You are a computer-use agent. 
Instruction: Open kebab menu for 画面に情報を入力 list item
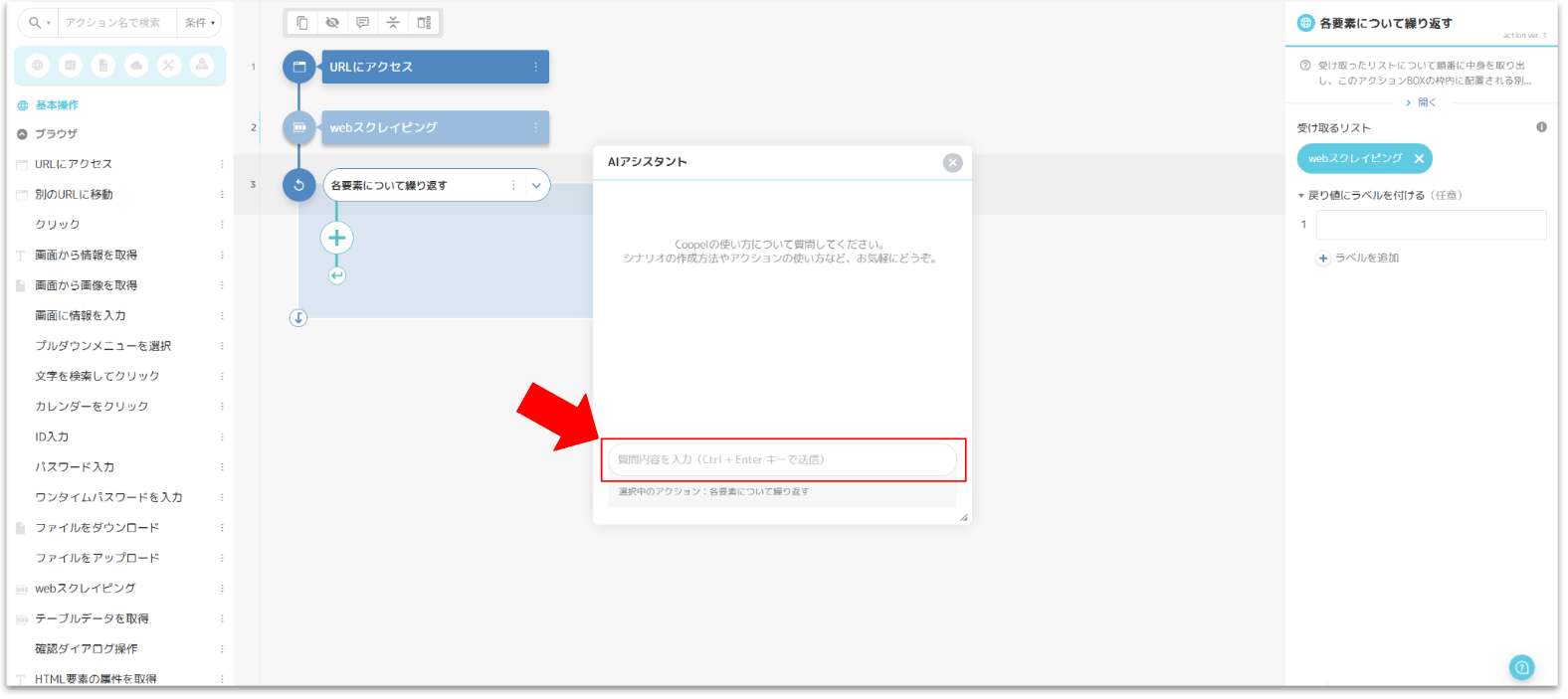tap(222, 316)
